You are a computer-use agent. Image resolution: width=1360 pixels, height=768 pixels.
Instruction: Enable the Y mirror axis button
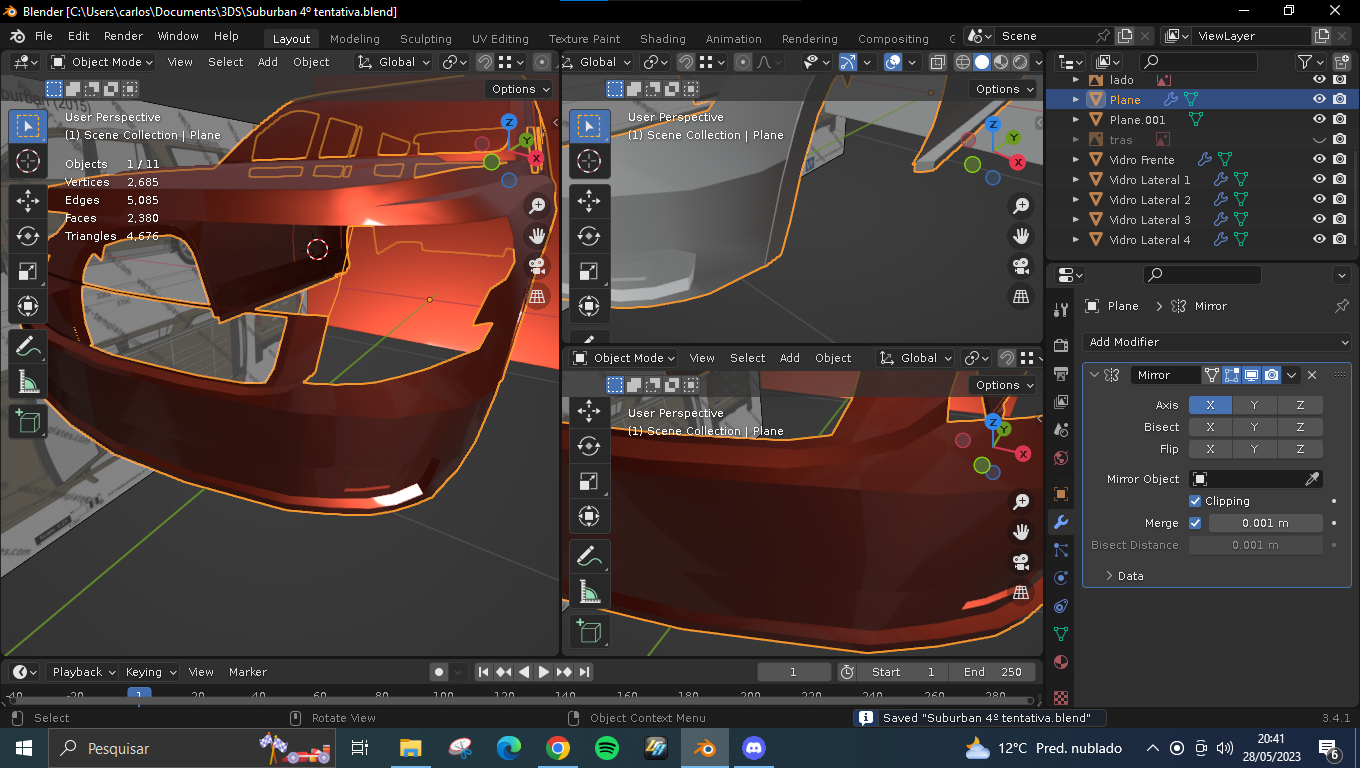coord(1255,405)
